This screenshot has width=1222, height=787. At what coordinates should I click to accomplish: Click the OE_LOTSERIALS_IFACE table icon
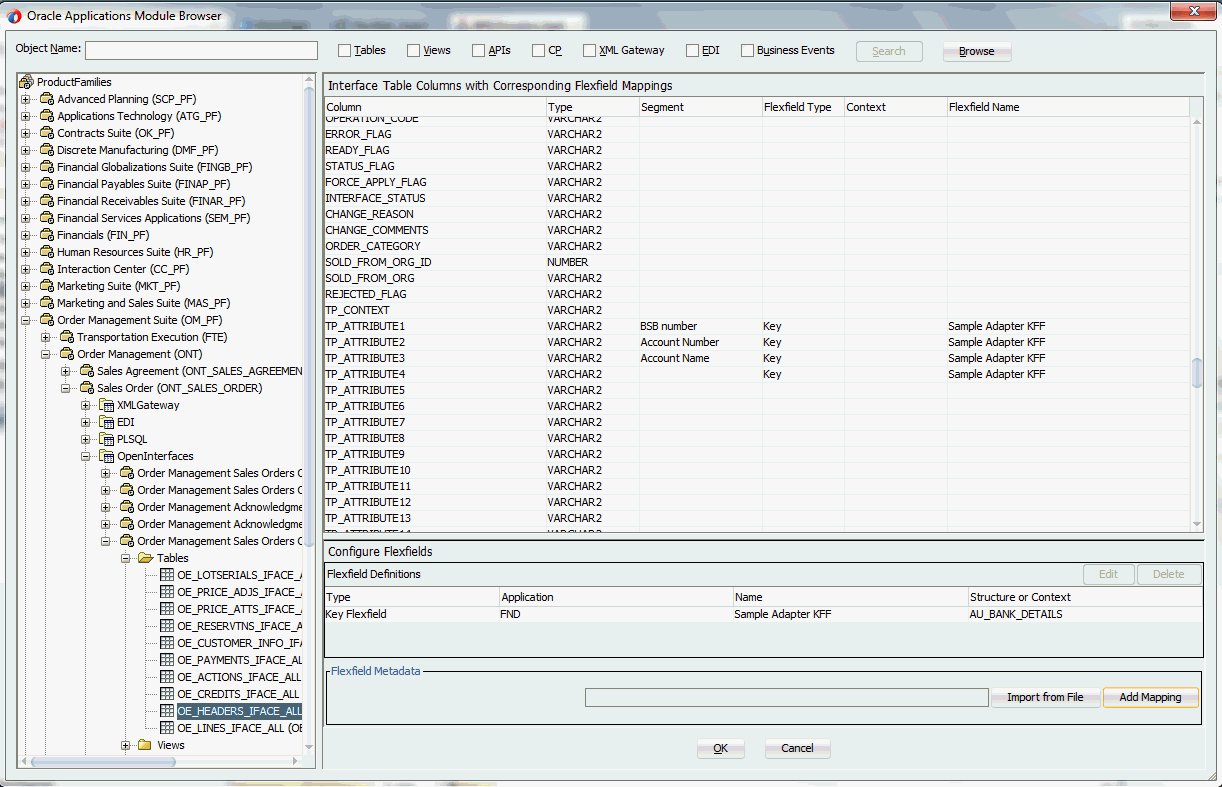[167, 575]
